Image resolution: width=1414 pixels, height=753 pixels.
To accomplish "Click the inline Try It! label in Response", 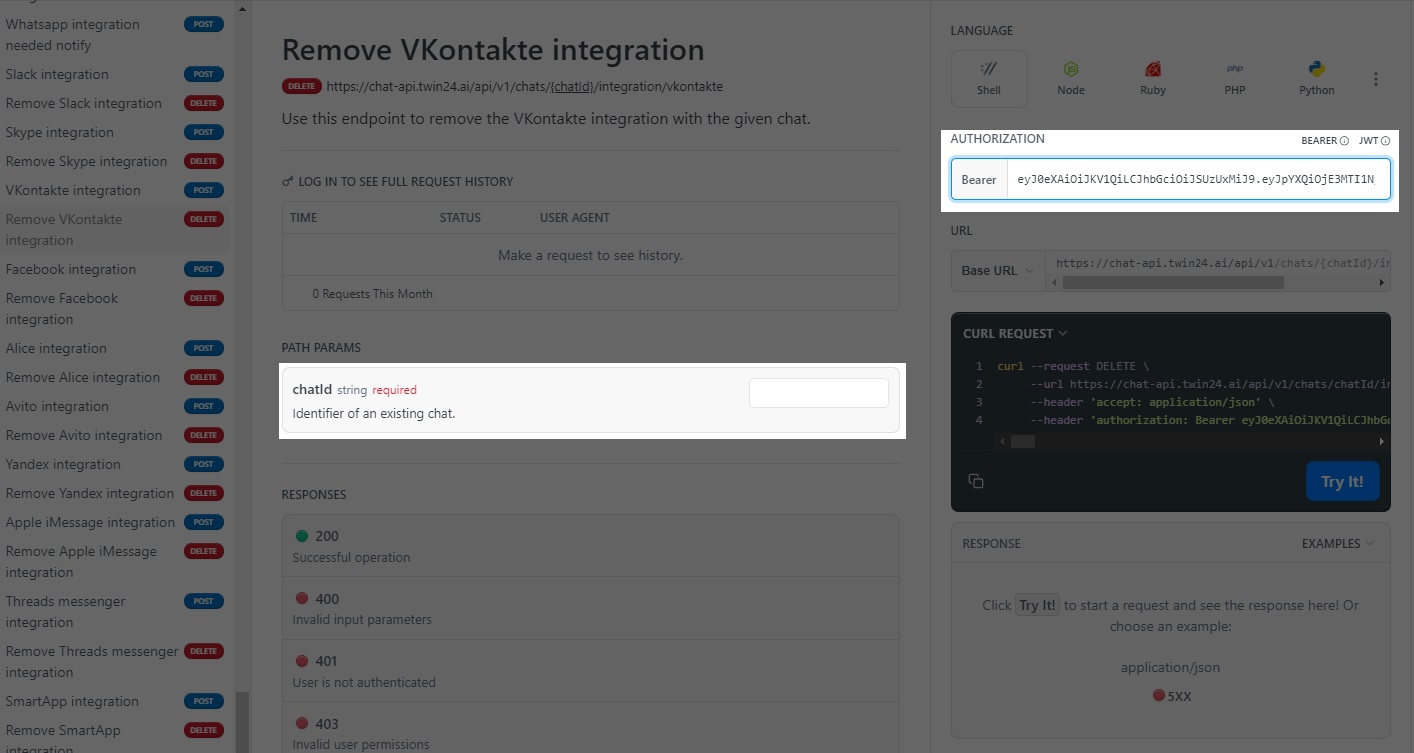I will [1037, 605].
